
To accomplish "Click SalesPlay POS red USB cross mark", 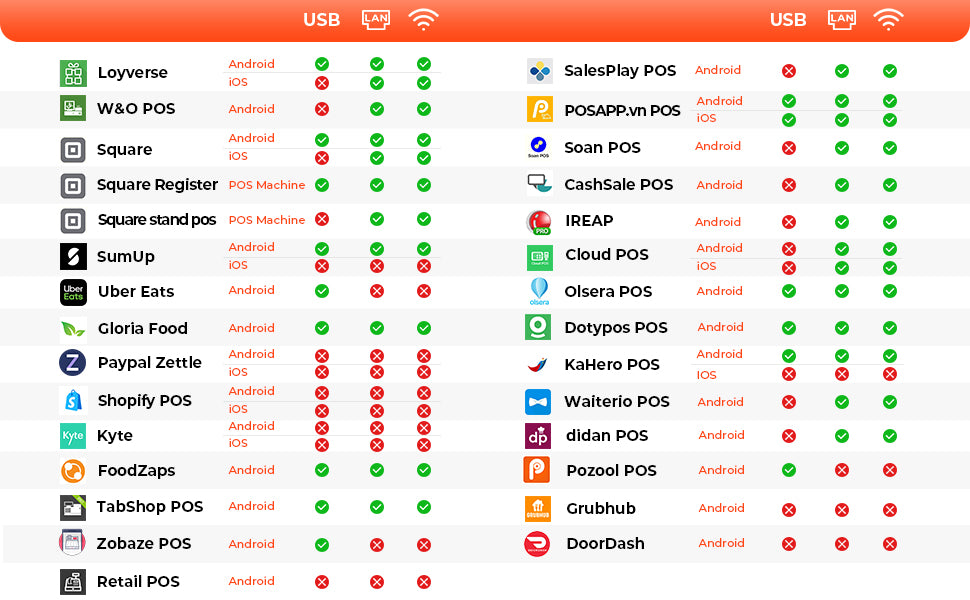I will click(x=789, y=71).
